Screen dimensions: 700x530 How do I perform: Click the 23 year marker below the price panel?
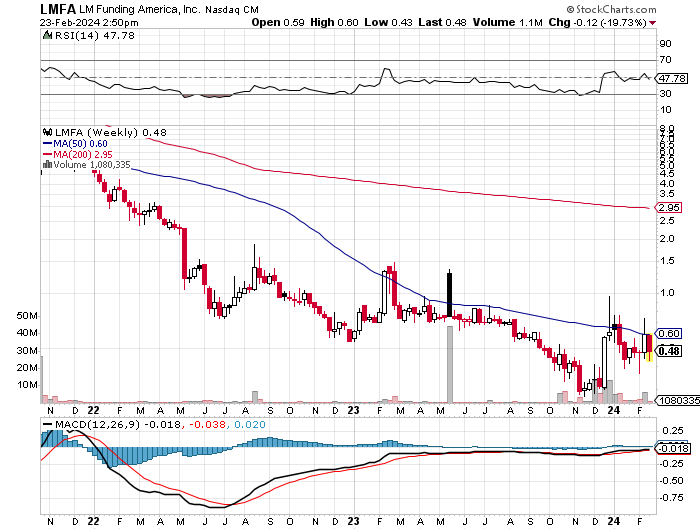pos(353,410)
